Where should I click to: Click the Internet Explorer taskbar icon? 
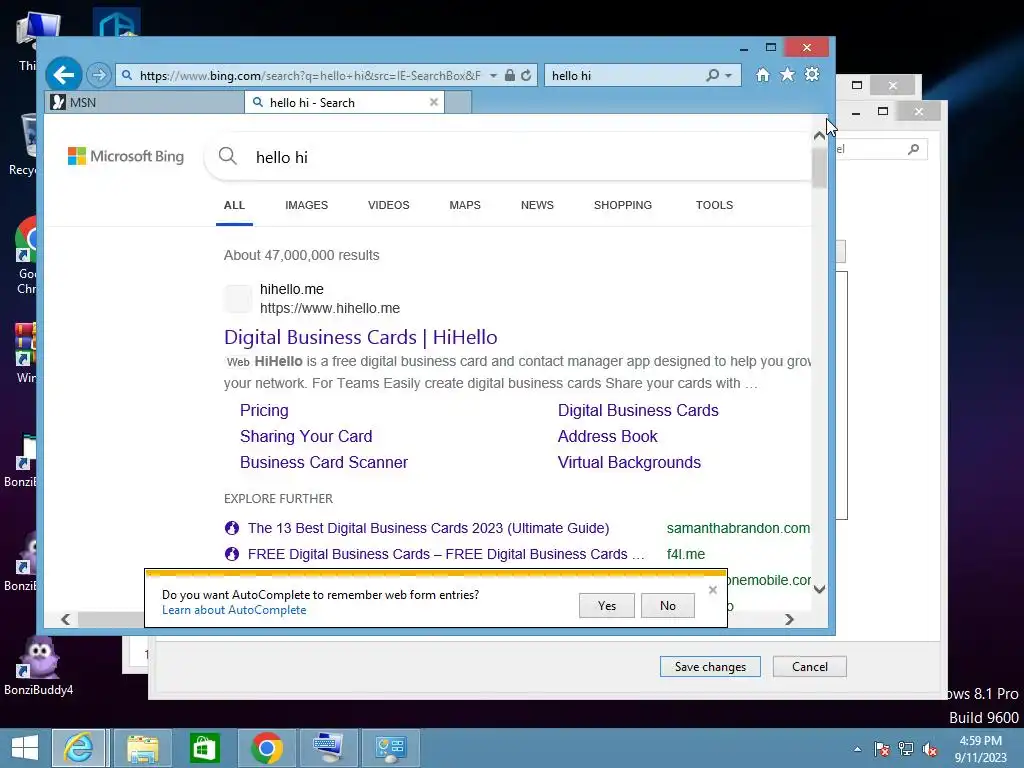pos(78,748)
